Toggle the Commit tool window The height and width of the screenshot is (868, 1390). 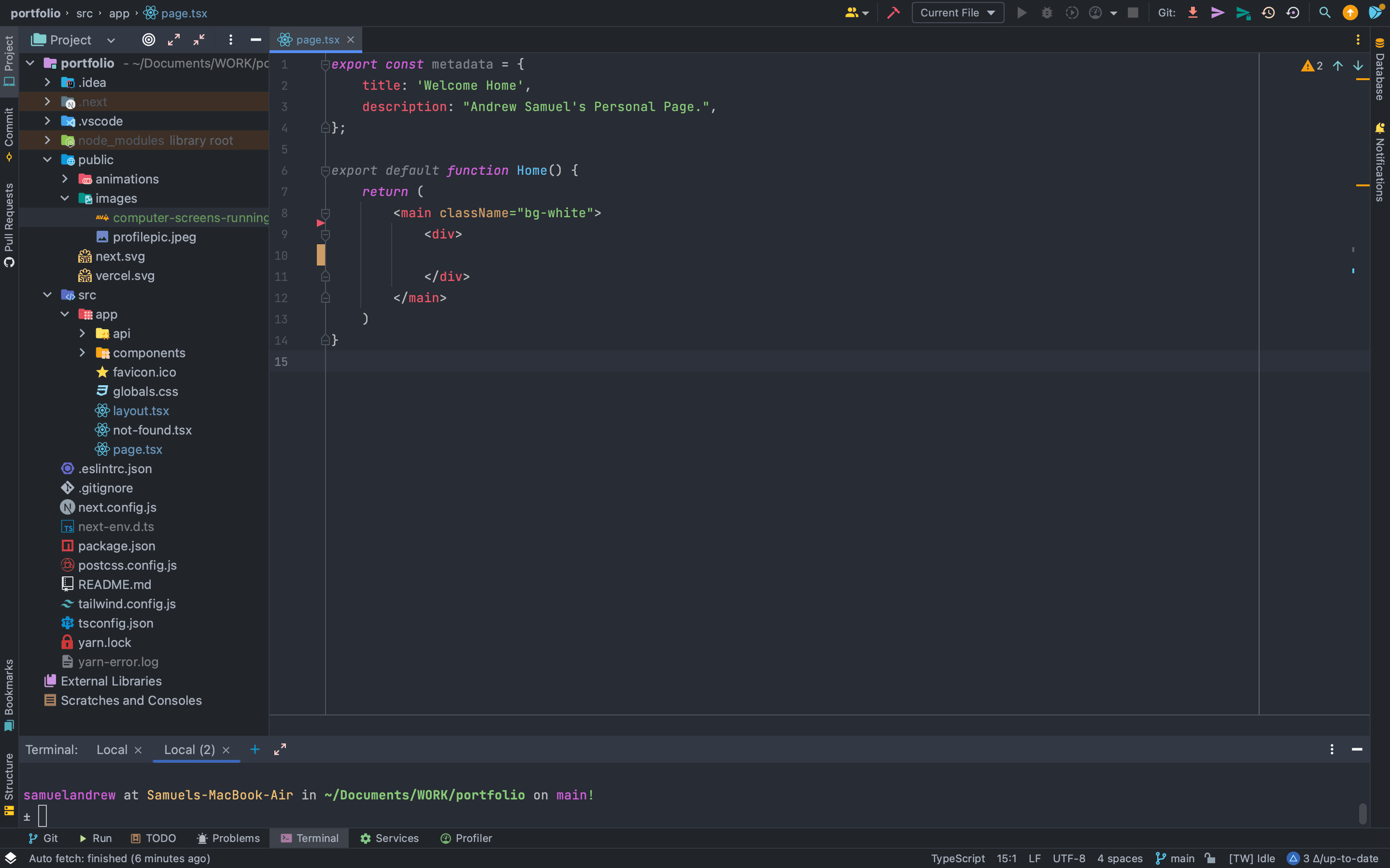[x=9, y=134]
